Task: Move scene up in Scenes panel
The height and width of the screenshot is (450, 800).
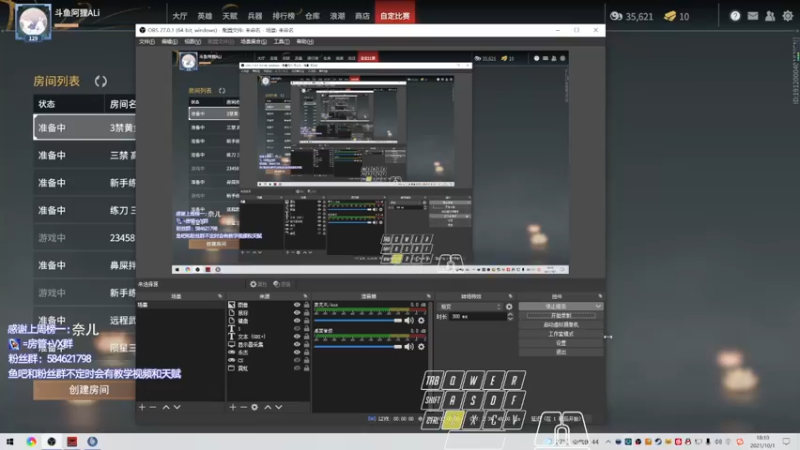Action: pos(166,407)
